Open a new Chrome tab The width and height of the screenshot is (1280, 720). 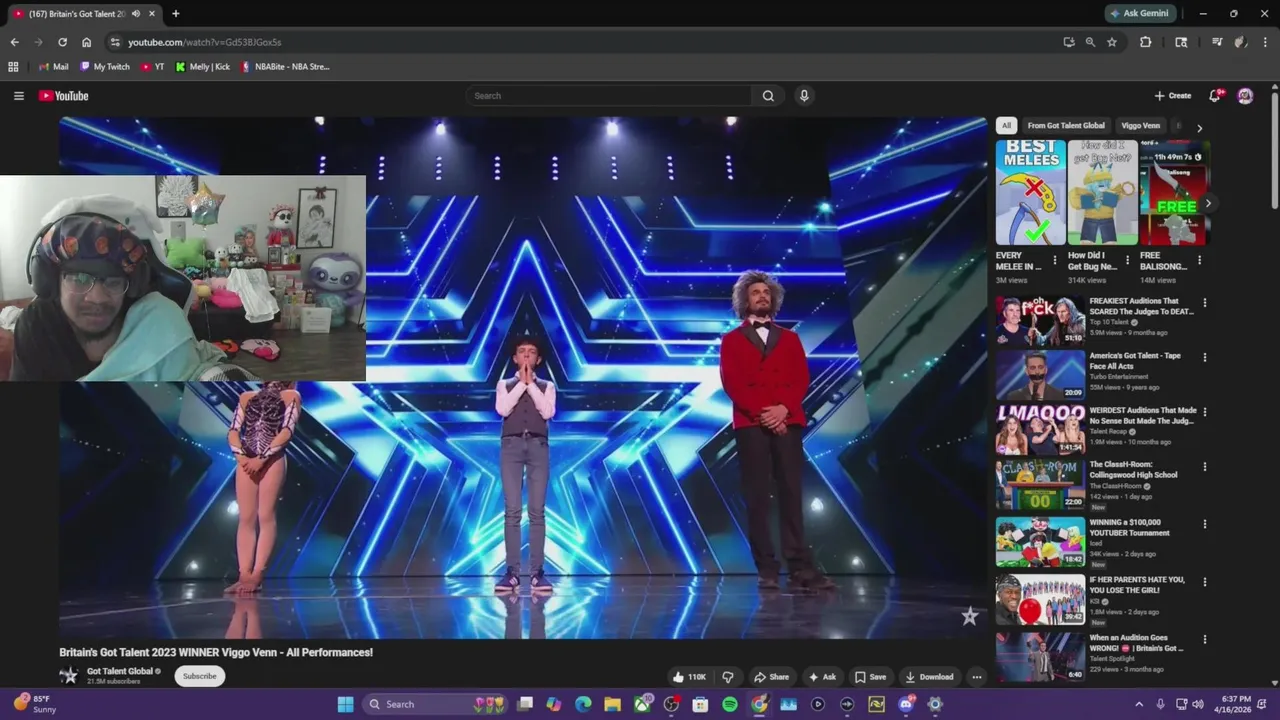point(175,14)
